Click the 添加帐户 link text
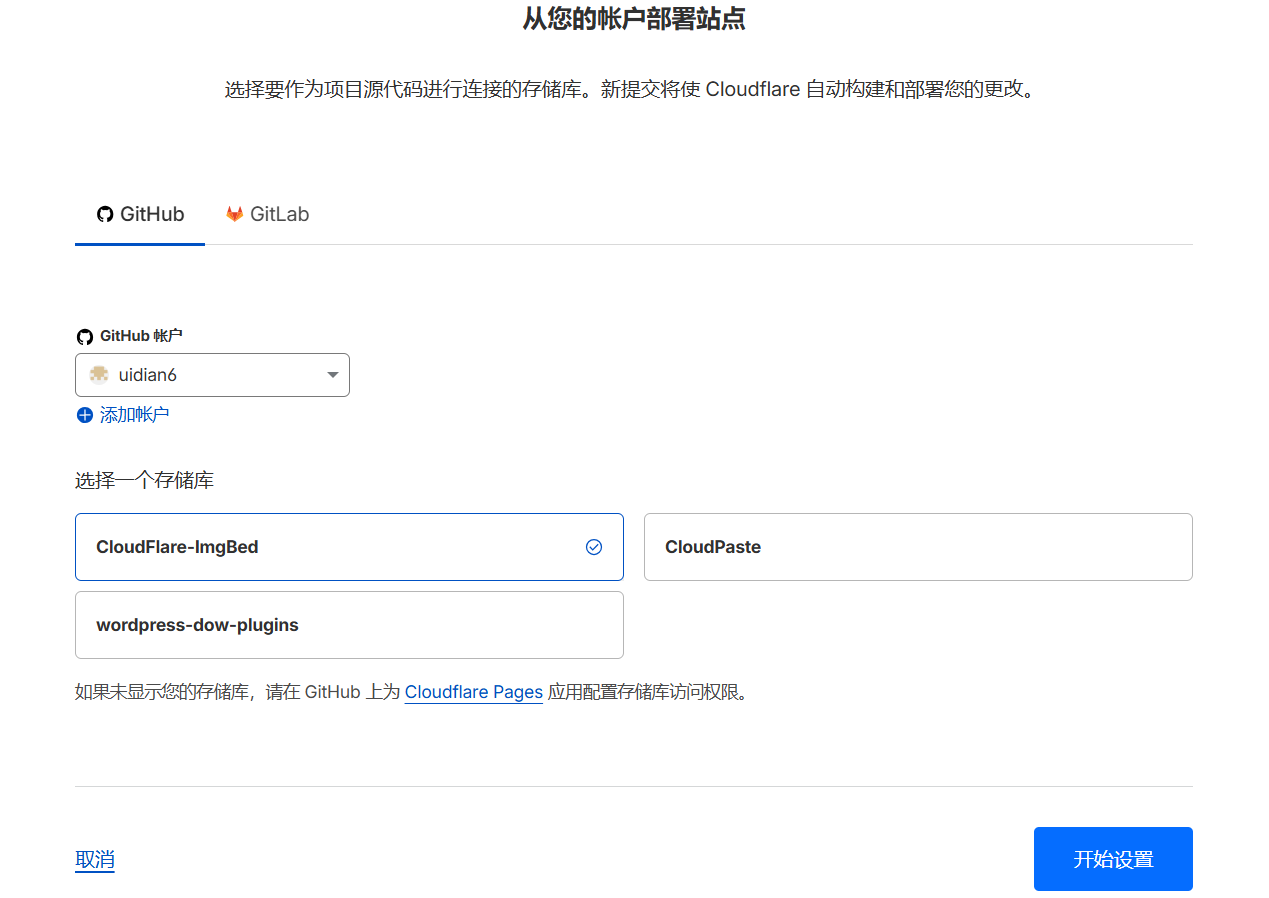This screenshot has width=1269, height=898. [x=134, y=415]
